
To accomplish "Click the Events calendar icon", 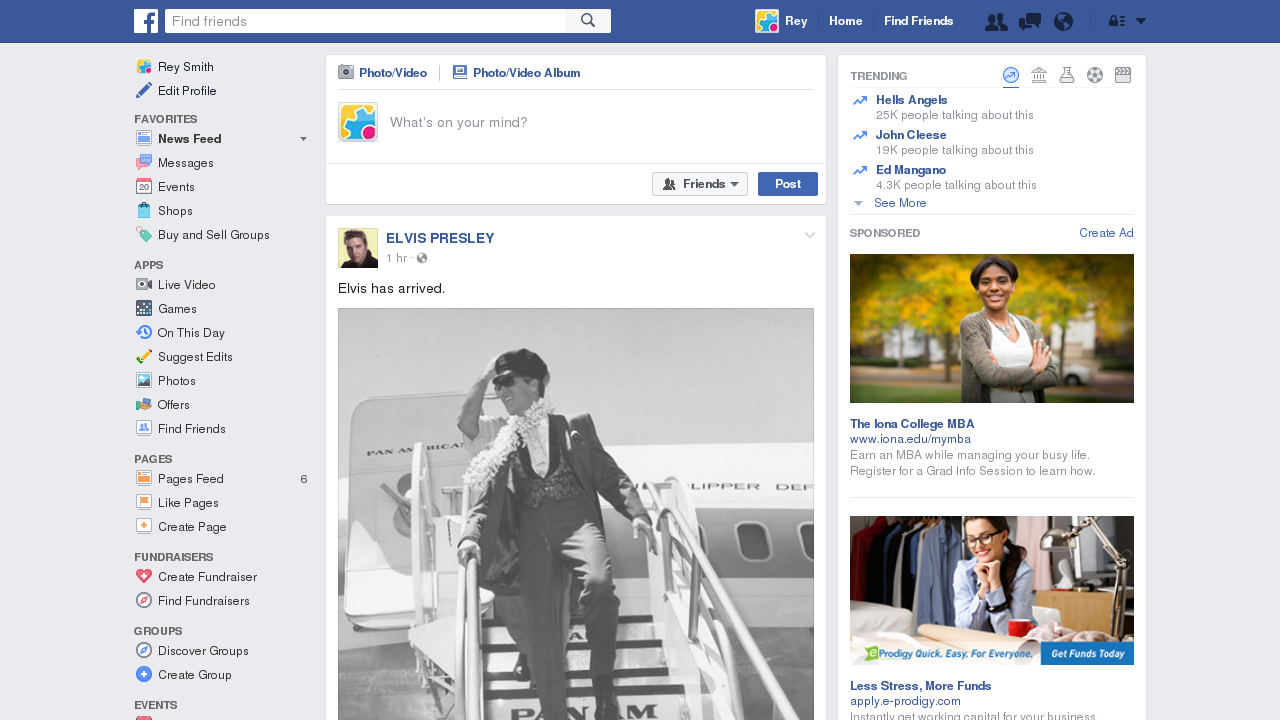I will coord(144,186).
